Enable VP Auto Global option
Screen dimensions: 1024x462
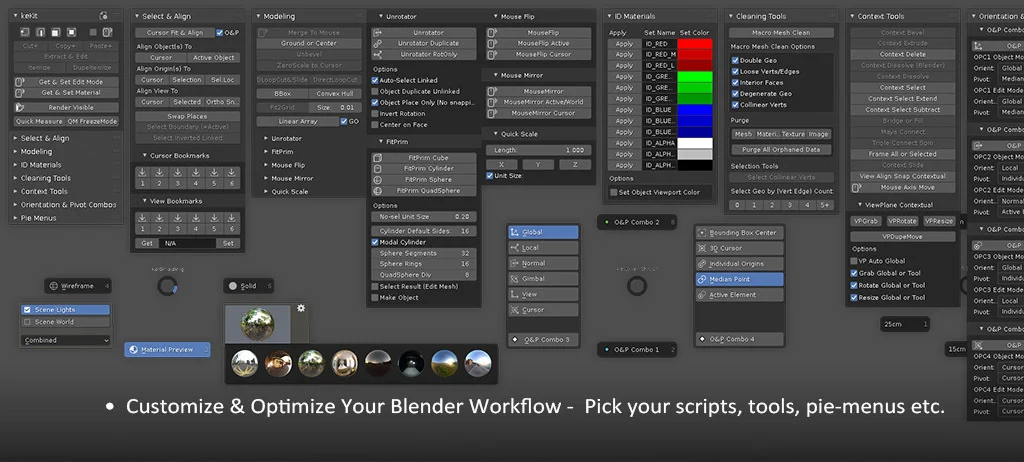click(x=854, y=261)
